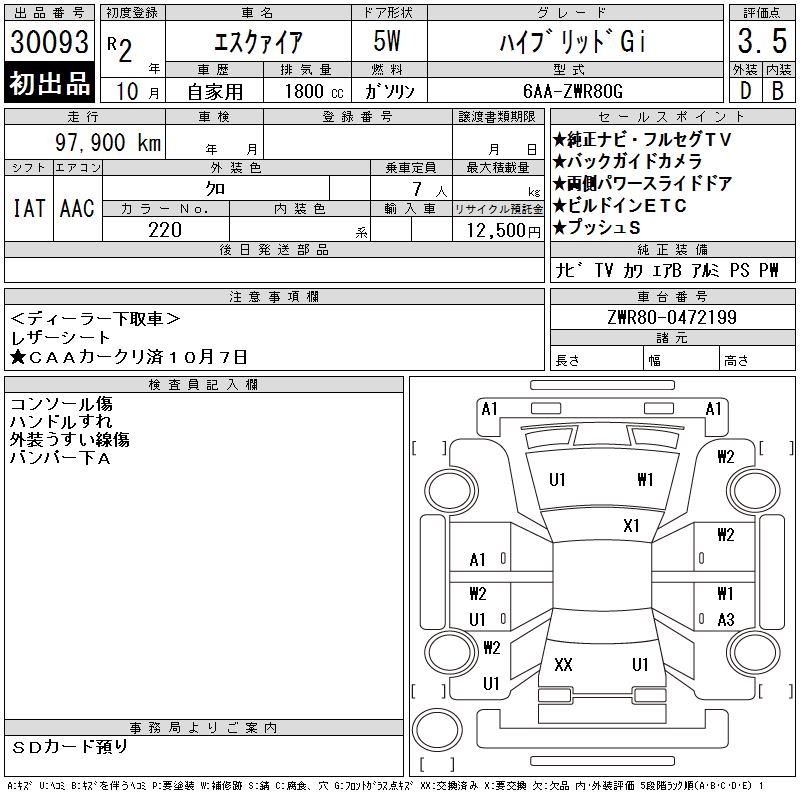Click the note ＜ディーラー下取車＞
This screenshot has height=800, width=800.
tap(95, 319)
